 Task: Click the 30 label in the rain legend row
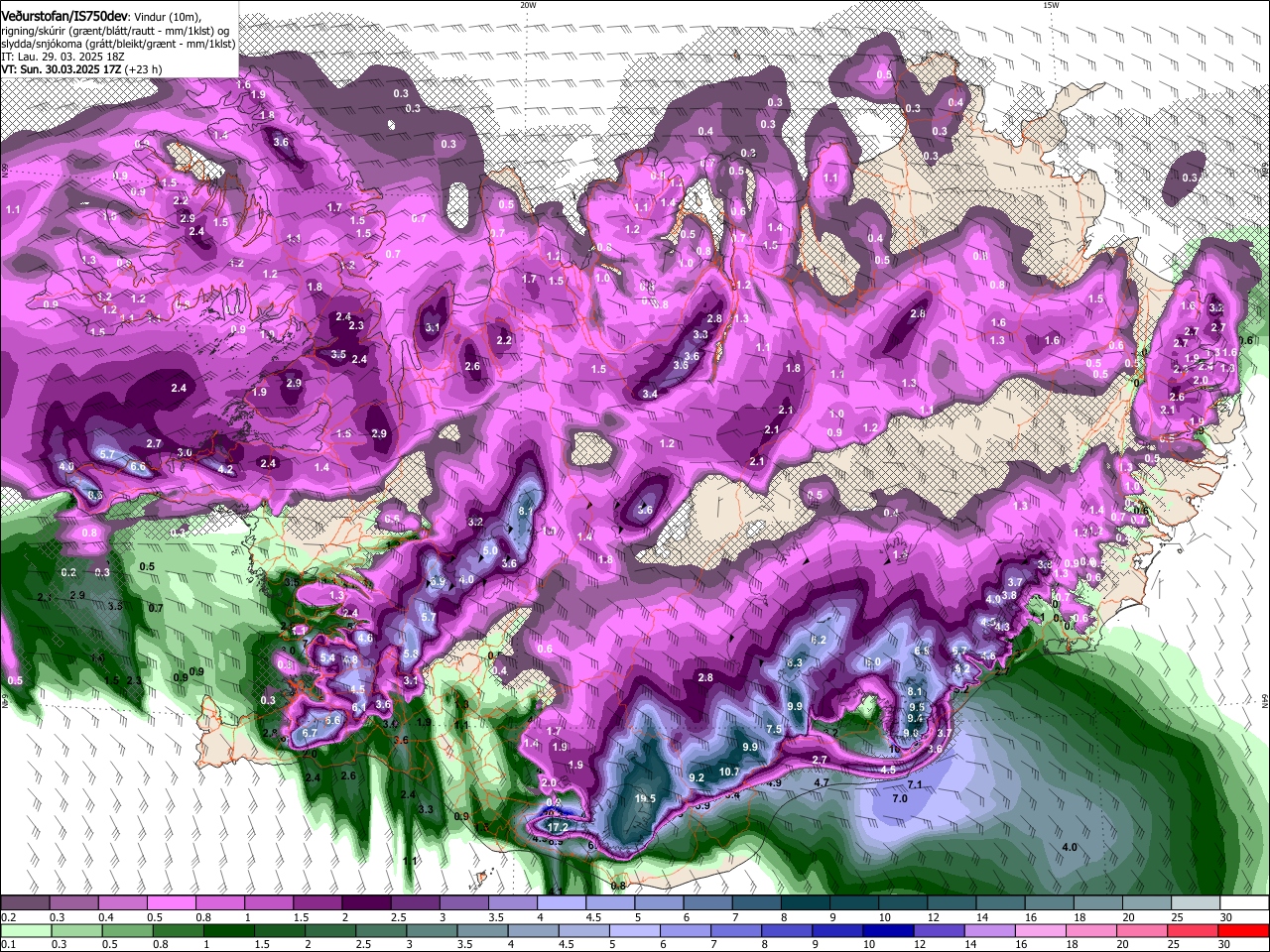(1226, 944)
